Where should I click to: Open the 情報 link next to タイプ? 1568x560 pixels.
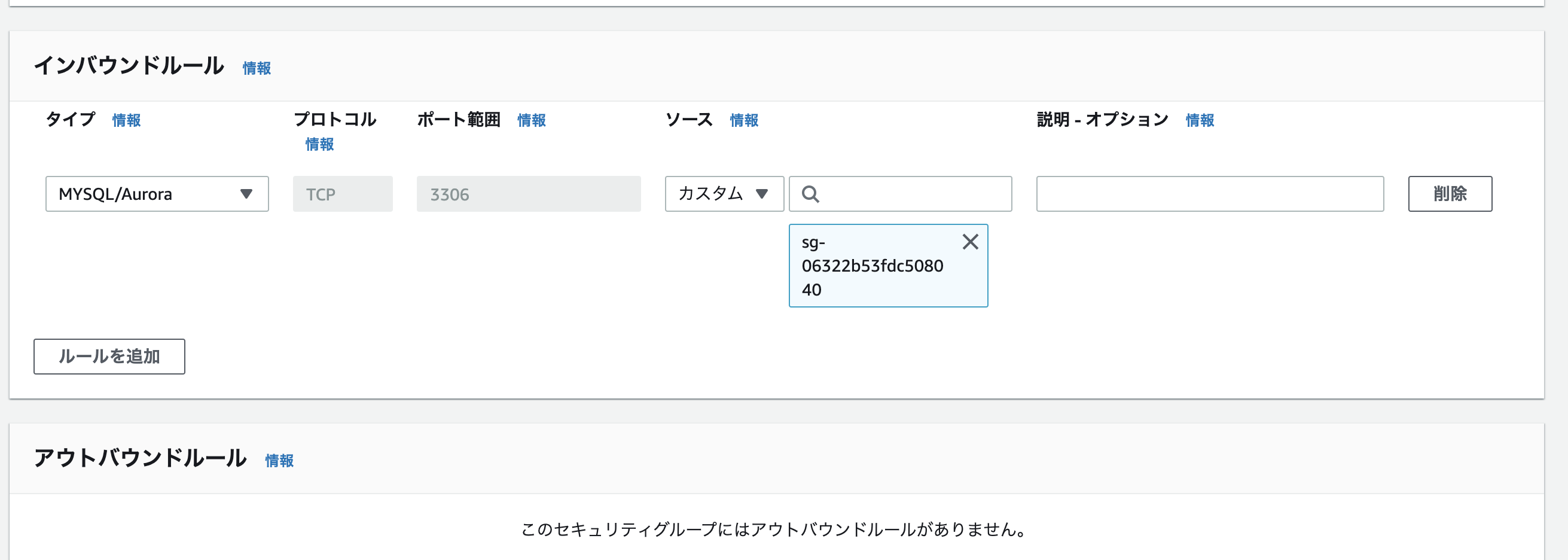coord(126,120)
